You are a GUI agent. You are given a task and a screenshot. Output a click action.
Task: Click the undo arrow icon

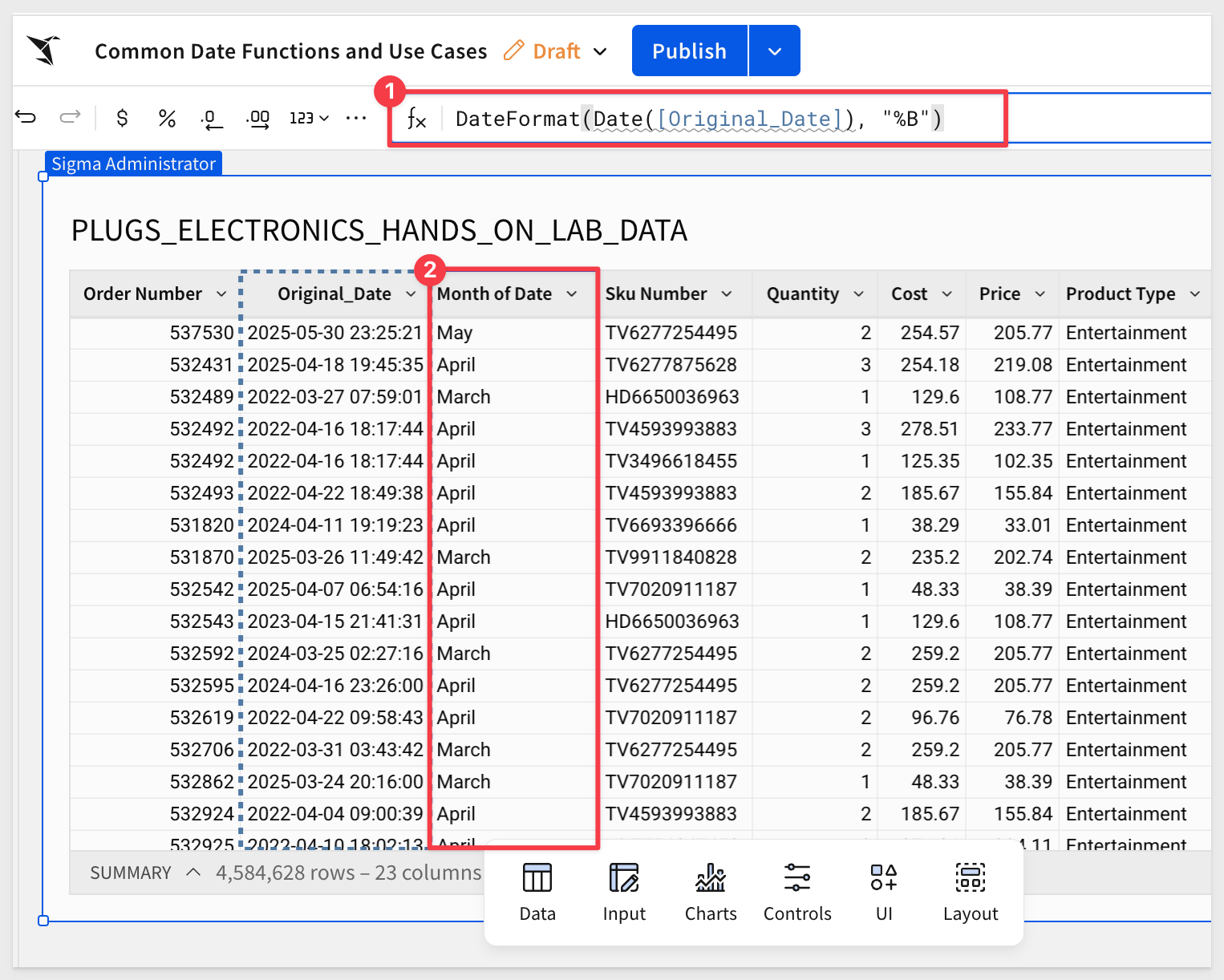pyautogui.click(x=26, y=118)
